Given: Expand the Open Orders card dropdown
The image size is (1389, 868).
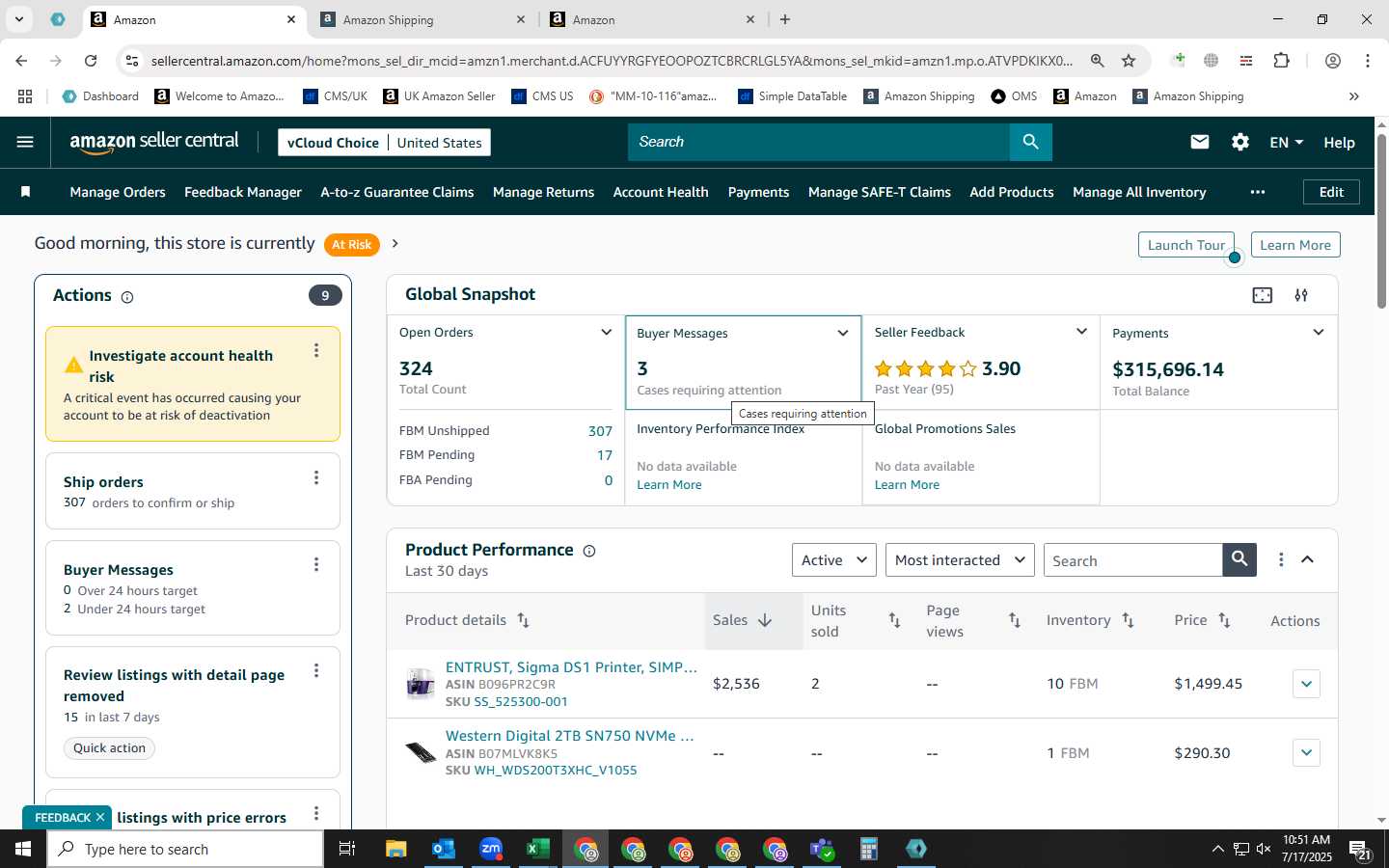Looking at the screenshot, I should 606,332.
